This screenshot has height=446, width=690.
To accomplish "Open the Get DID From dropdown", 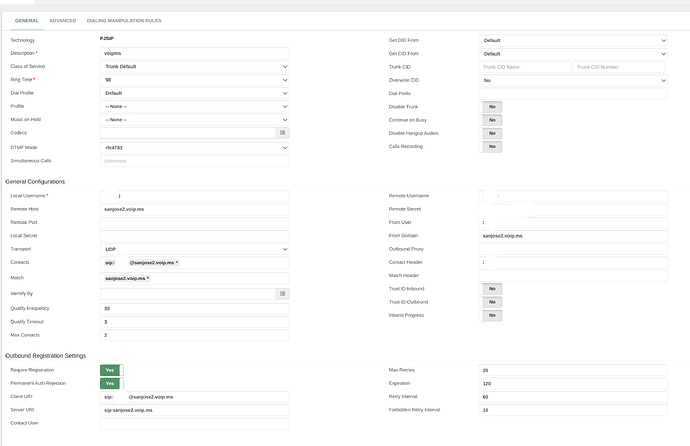I will 573,41.
